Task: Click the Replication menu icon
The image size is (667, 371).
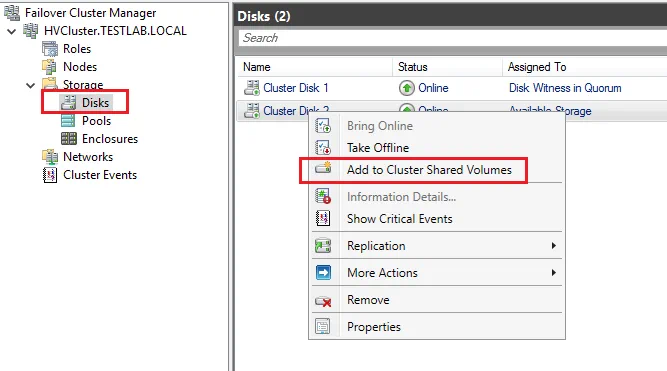Action: pos(323,246)
